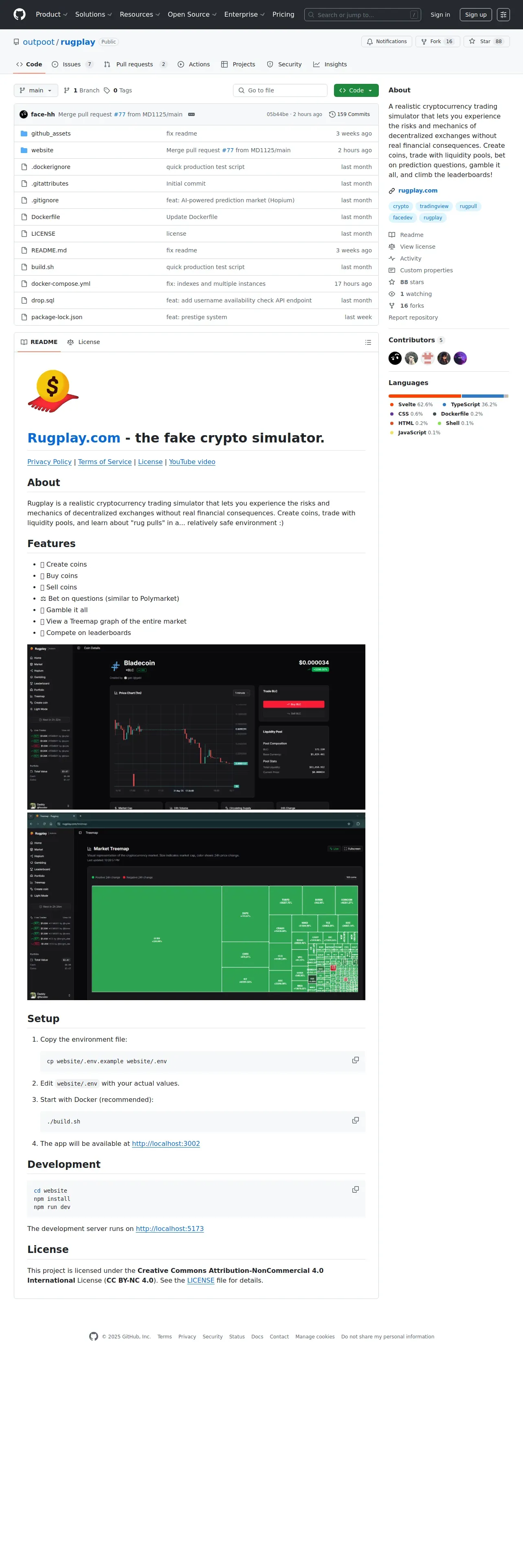Focus the Go to file field
This screenshot has width=523, height=1568.
point(280,91)
